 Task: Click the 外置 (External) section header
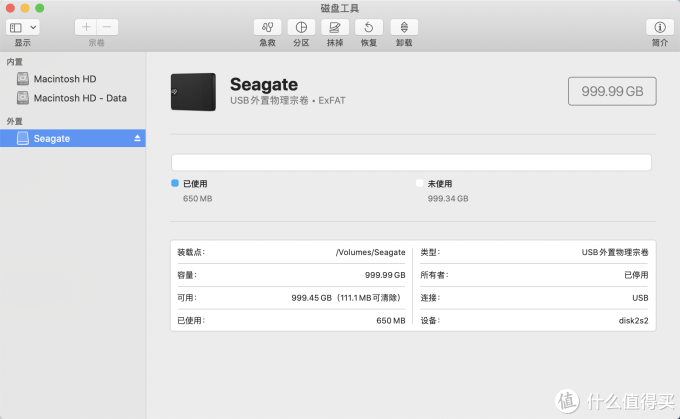pos(14,121)
